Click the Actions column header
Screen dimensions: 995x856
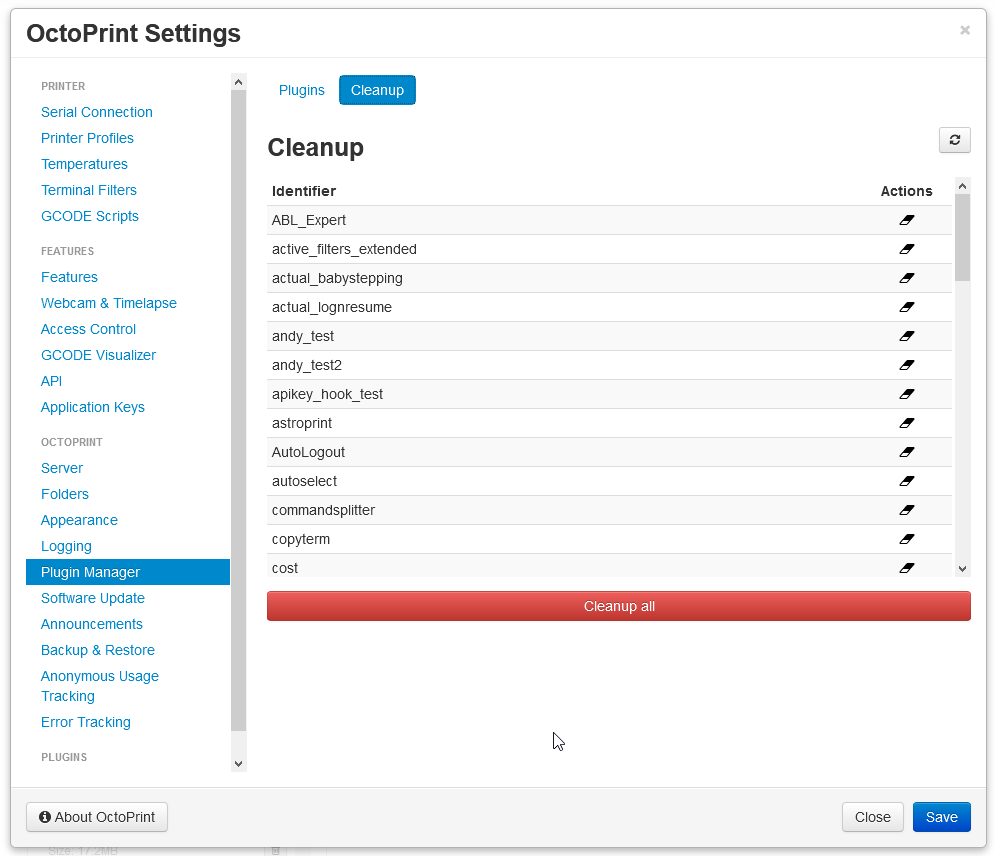[906, 191]
